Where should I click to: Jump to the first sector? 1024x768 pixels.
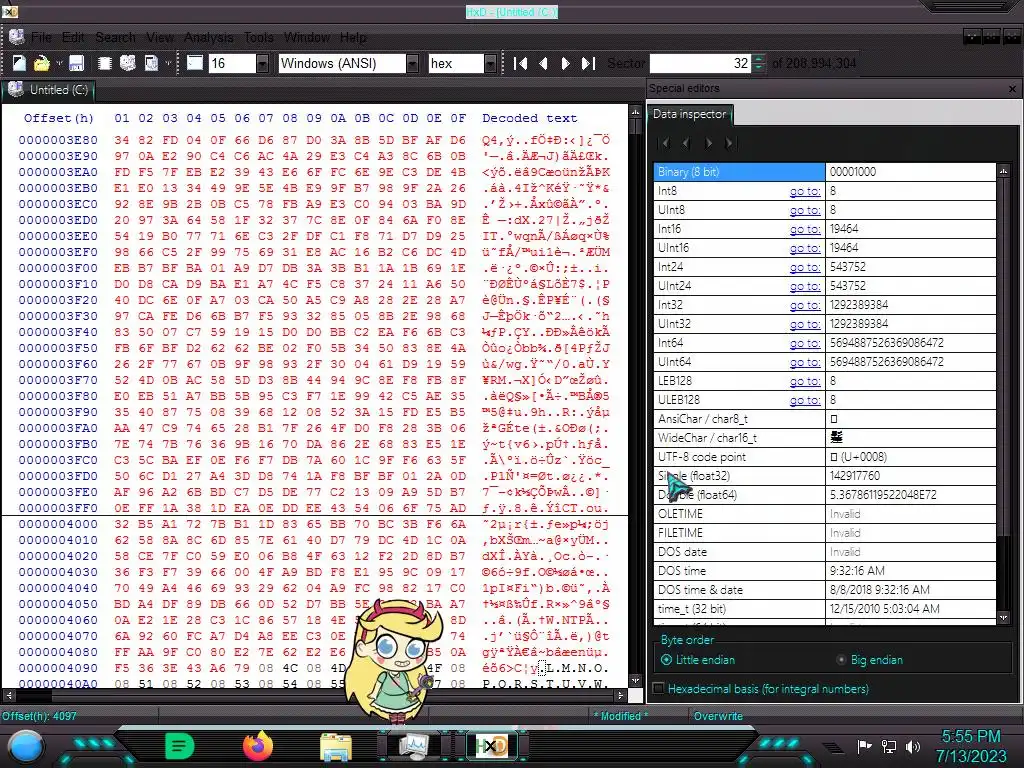pyautogui.click(x=520, y=63)
